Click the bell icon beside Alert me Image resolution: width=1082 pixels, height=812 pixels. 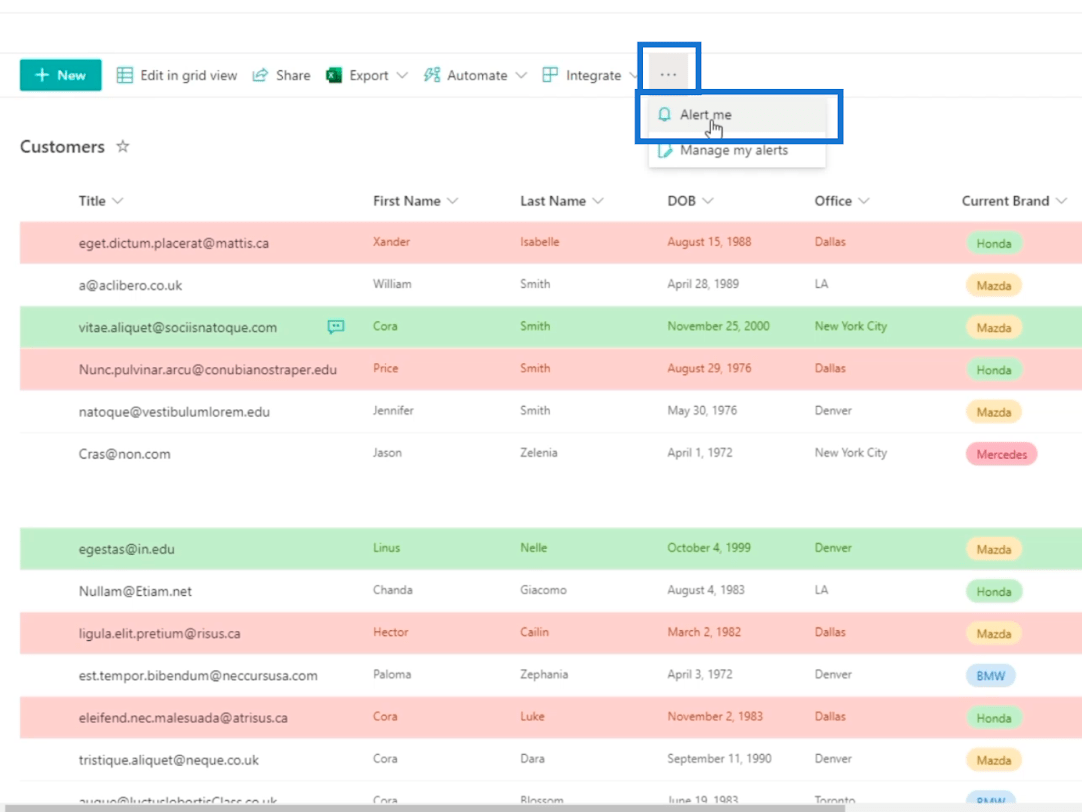pyautogui.click(x=664, y=115)
